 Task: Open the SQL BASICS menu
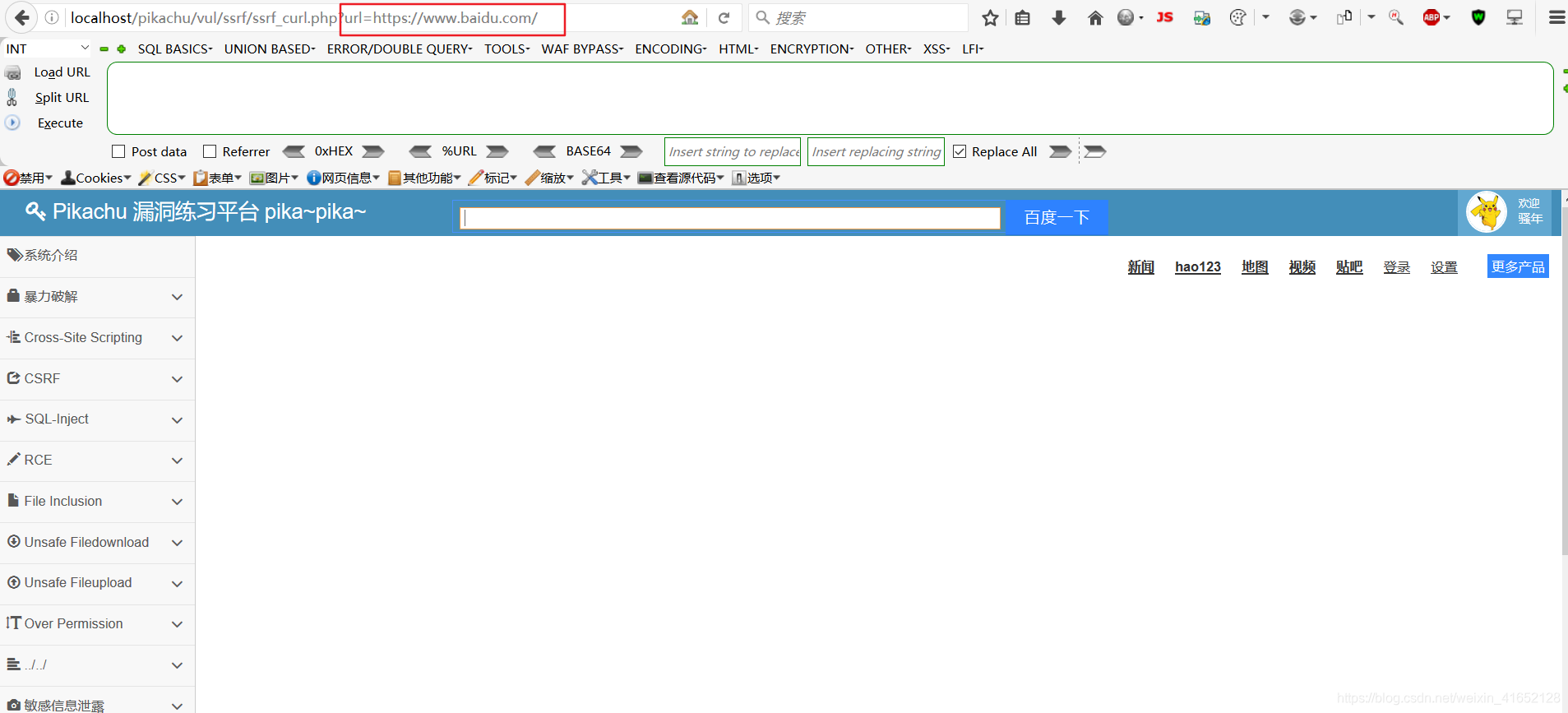coord(175,49)
